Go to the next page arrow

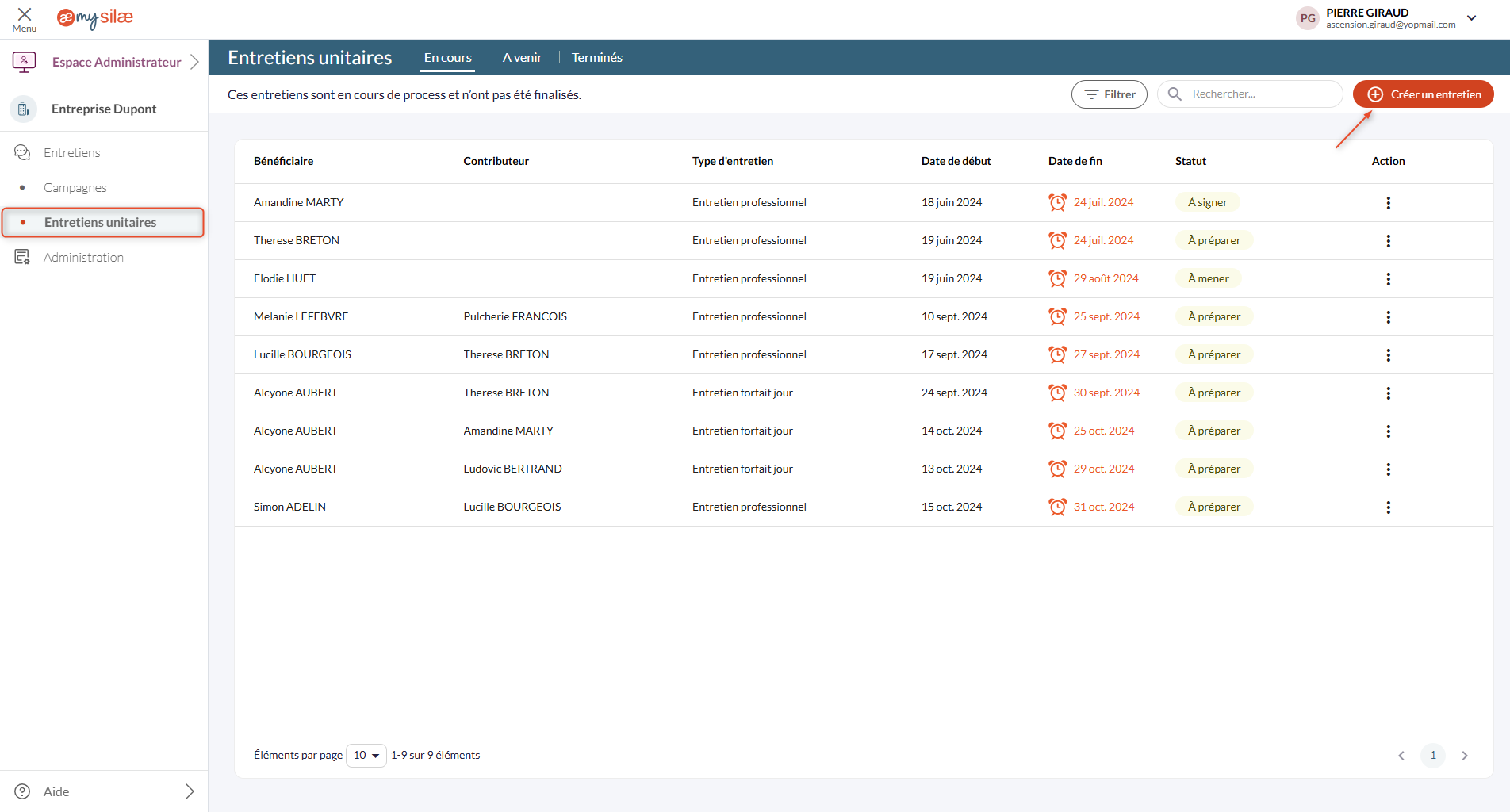point(1464,756)
